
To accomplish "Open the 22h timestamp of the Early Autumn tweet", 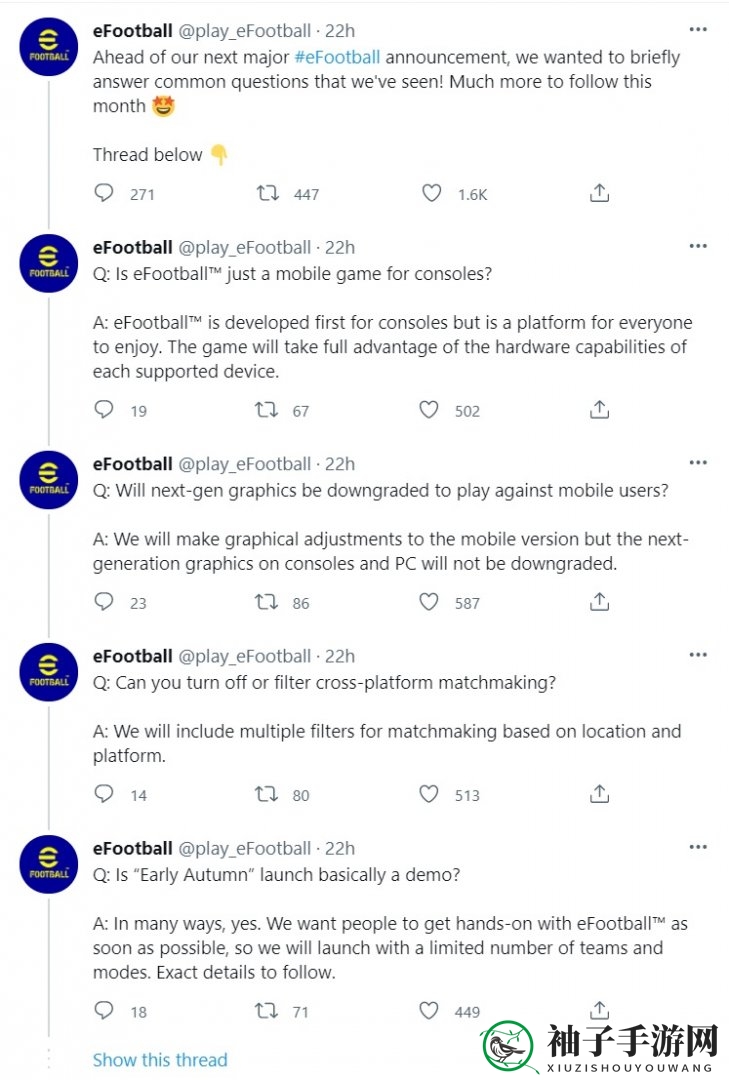I will (340, 849).
